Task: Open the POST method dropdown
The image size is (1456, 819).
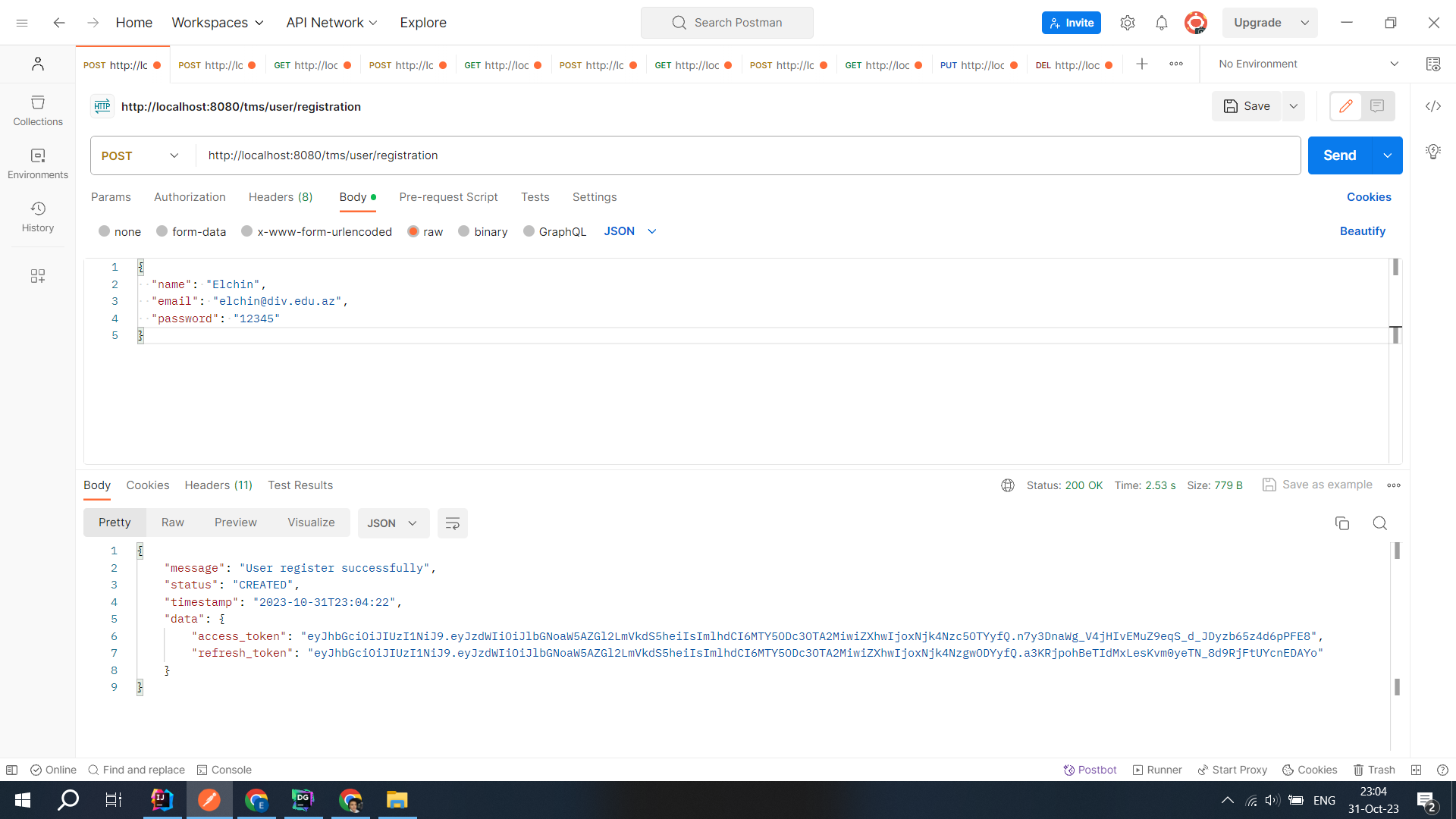Action: pyautogui.click(x=140, y=155)
